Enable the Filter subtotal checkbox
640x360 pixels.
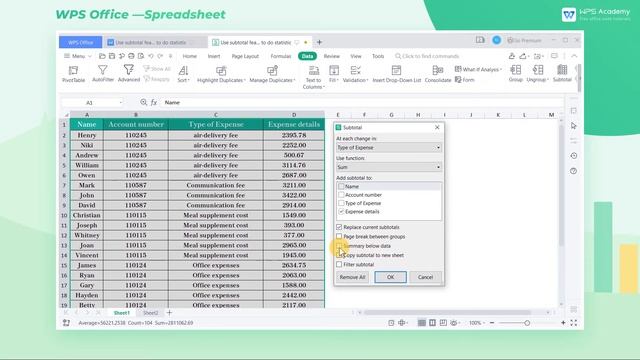click(339, 264)
